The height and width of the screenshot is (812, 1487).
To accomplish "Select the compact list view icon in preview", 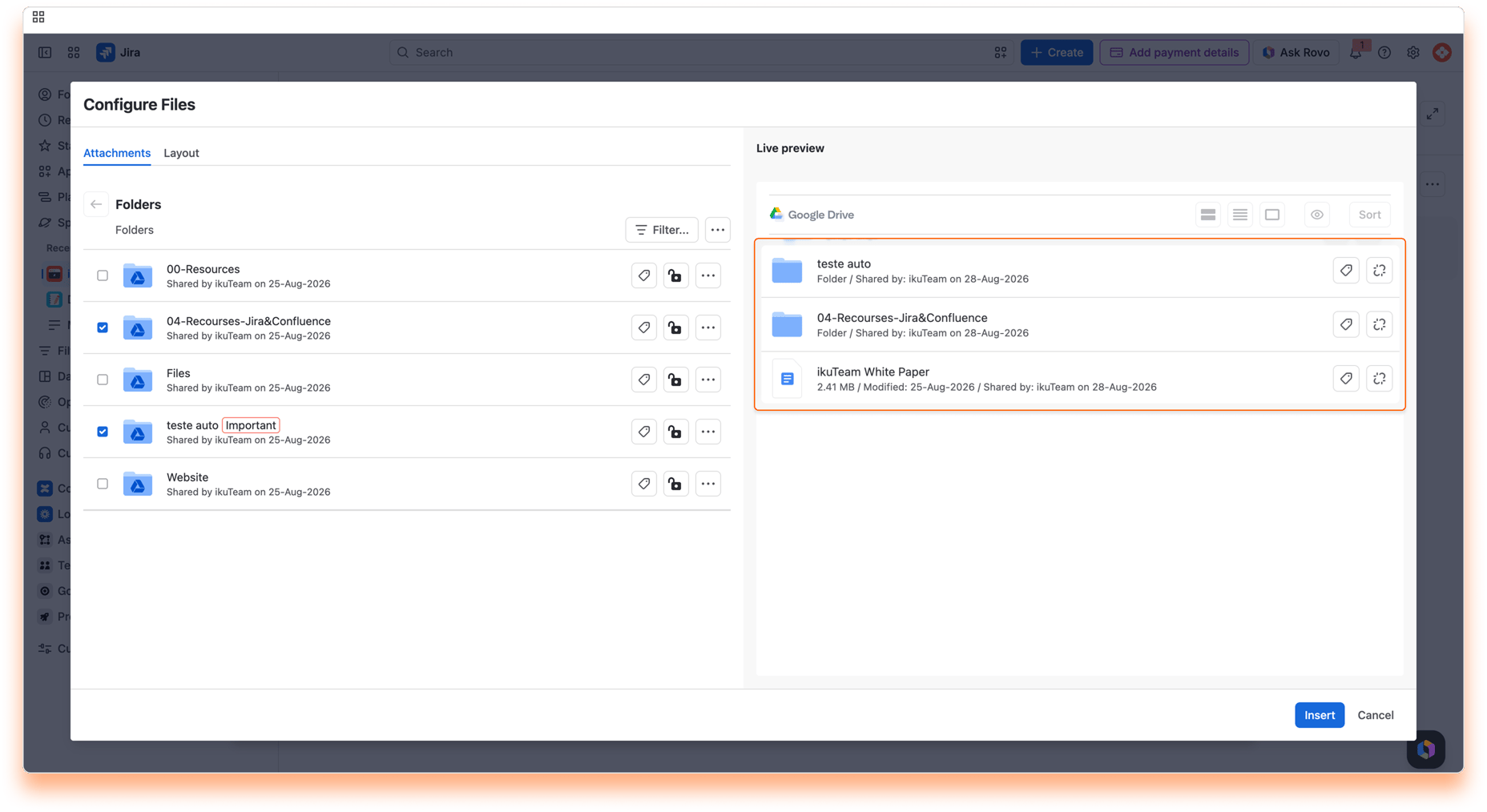I will tap(1240, 215).
